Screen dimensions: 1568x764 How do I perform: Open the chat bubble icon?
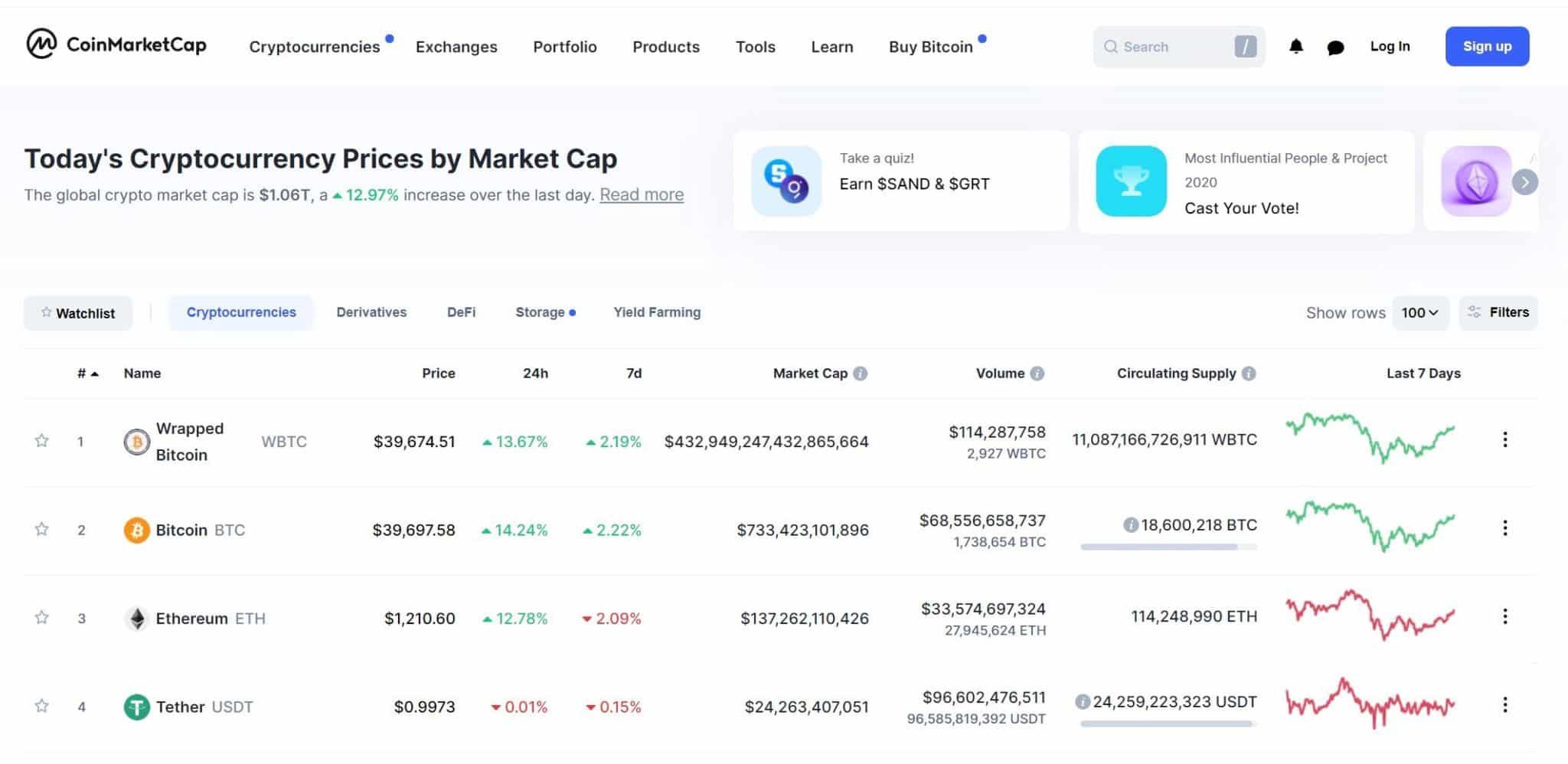pyautogui.click(x=1335, y=47)
